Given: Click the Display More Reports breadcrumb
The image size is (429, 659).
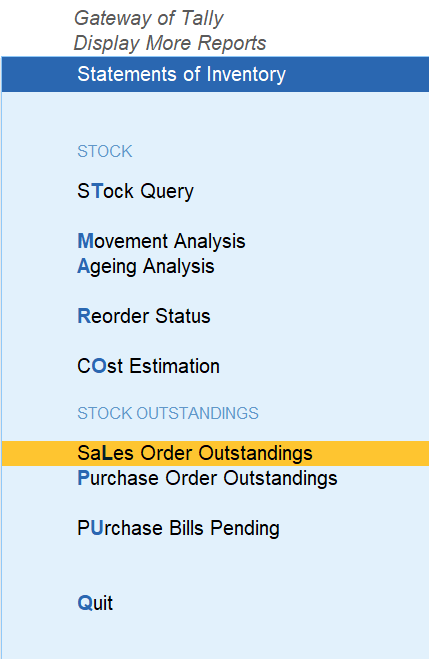Looking at the screenshot, I should pos(170,43).
